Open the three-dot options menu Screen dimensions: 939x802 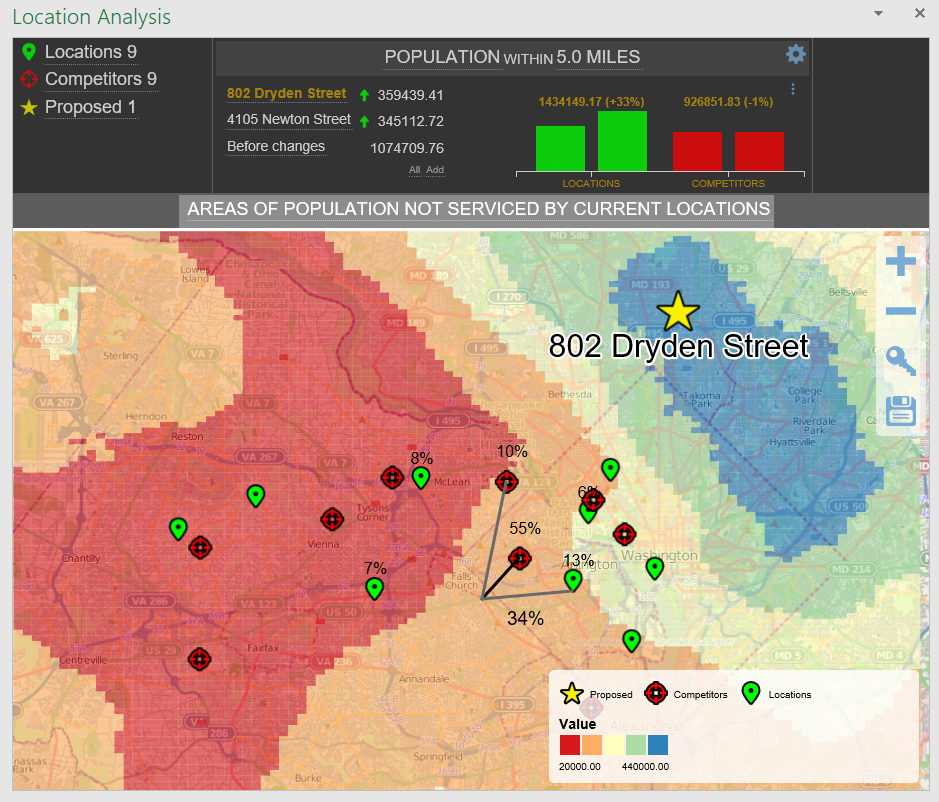pos(793,89)
